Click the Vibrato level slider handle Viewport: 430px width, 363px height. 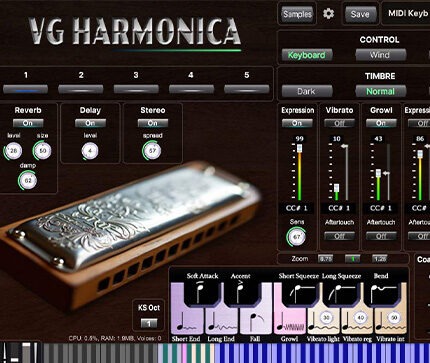(x=337, y=188)
